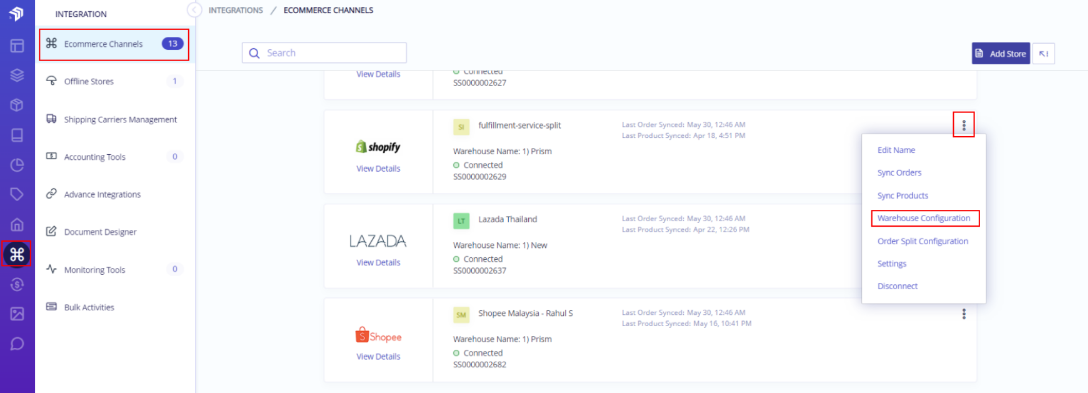Click the Ecommerce Channels count badge 13
The image size is (1088, 393).
pos(173,44)
